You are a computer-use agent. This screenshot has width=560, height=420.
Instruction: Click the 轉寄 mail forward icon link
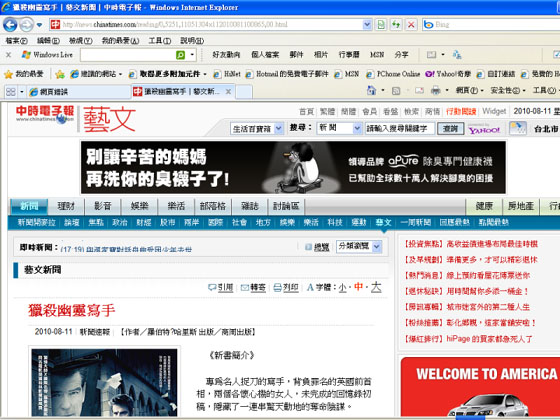pos(253,288)
